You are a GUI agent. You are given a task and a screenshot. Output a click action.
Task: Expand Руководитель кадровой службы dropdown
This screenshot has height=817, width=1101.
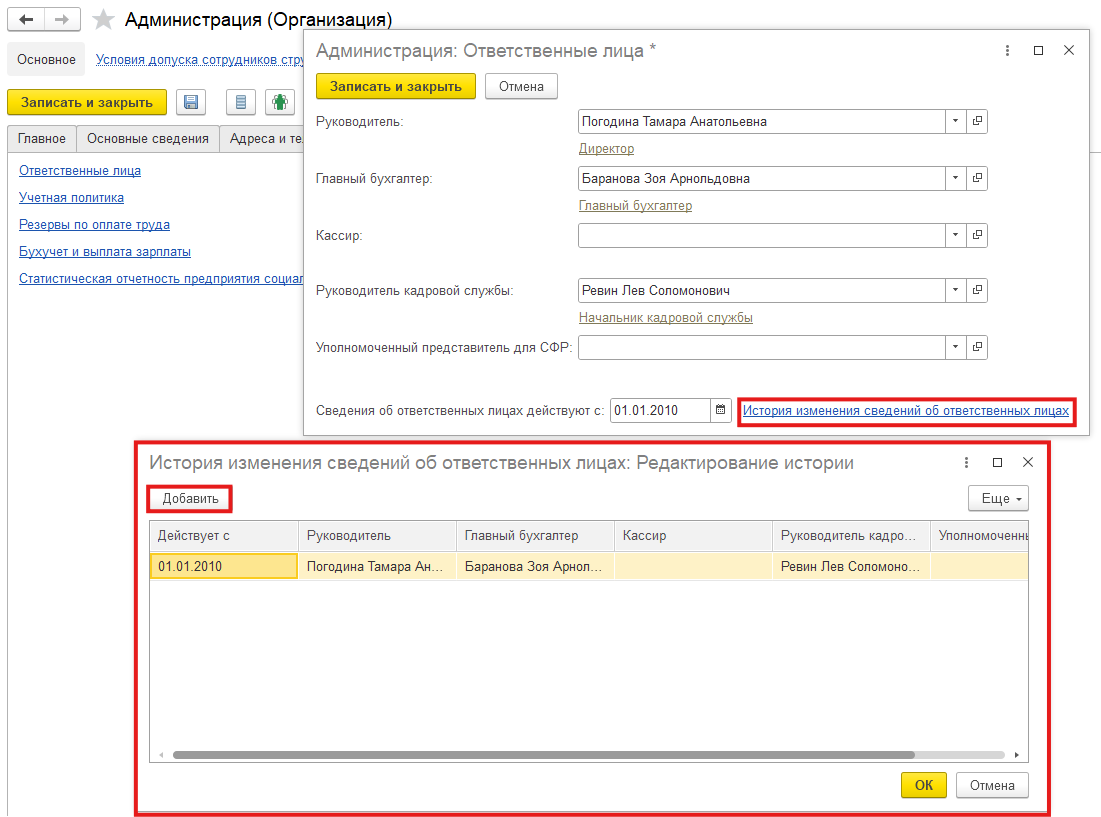coord(956,291)
